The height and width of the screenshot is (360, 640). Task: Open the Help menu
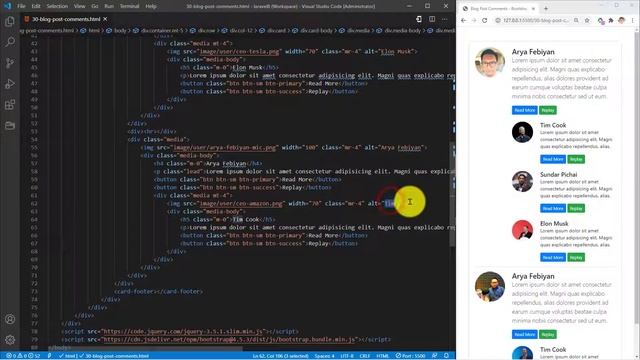[x=151, y=6]
